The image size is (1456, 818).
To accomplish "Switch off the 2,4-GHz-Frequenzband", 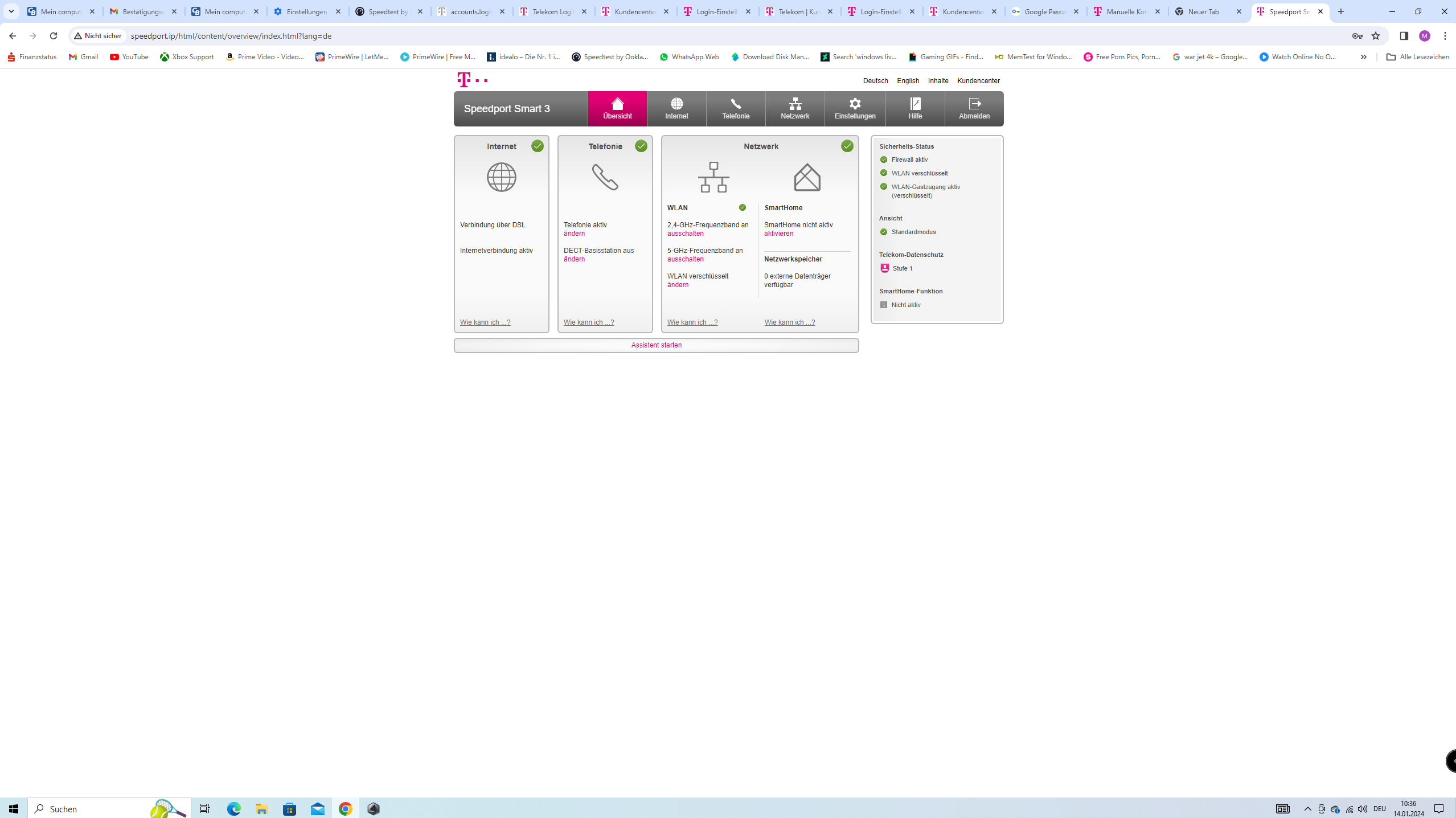I will [685, 234].
